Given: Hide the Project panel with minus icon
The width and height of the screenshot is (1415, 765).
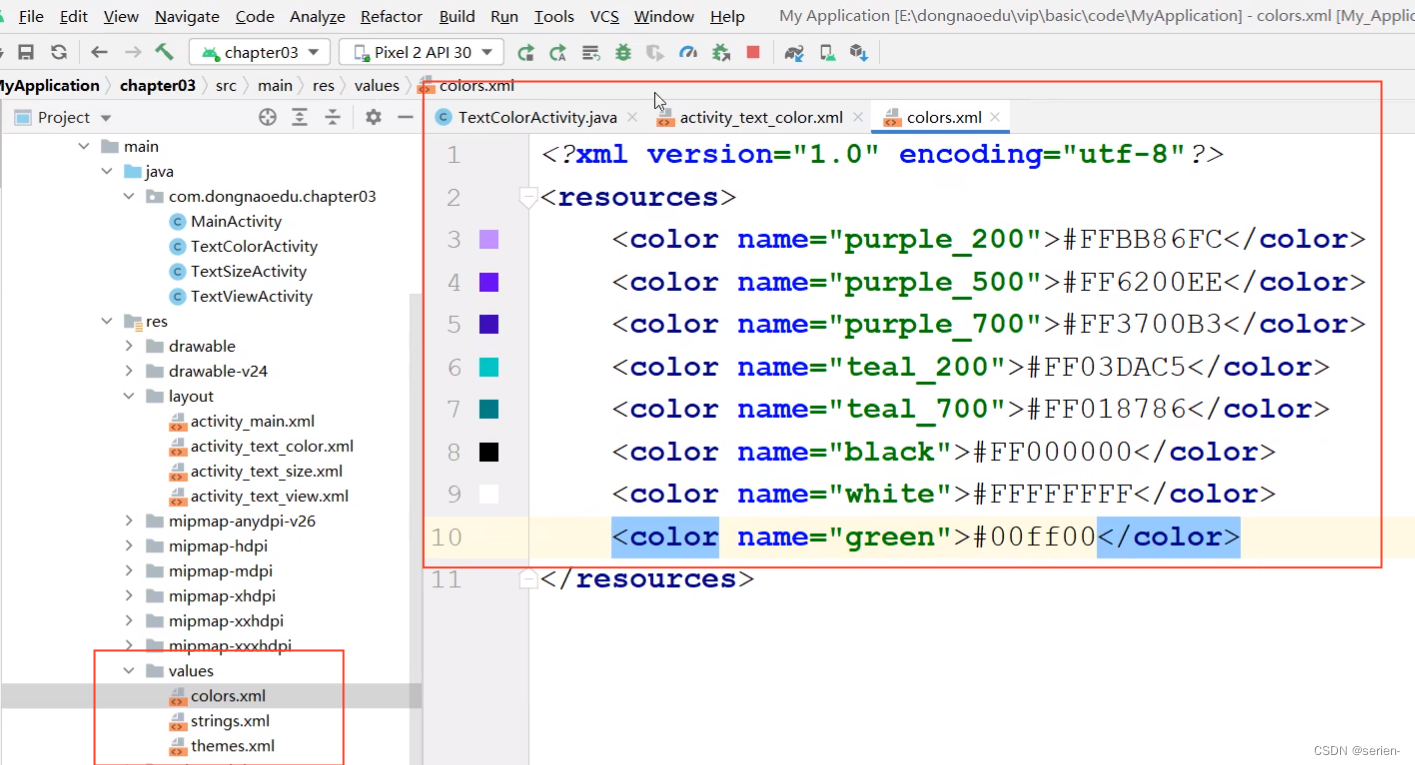Looking at the screenshot, I should tap(405, 117).
